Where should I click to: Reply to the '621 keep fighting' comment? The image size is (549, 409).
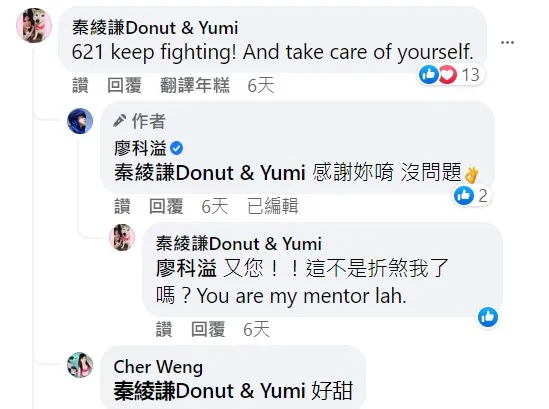(x=124, y=86)
